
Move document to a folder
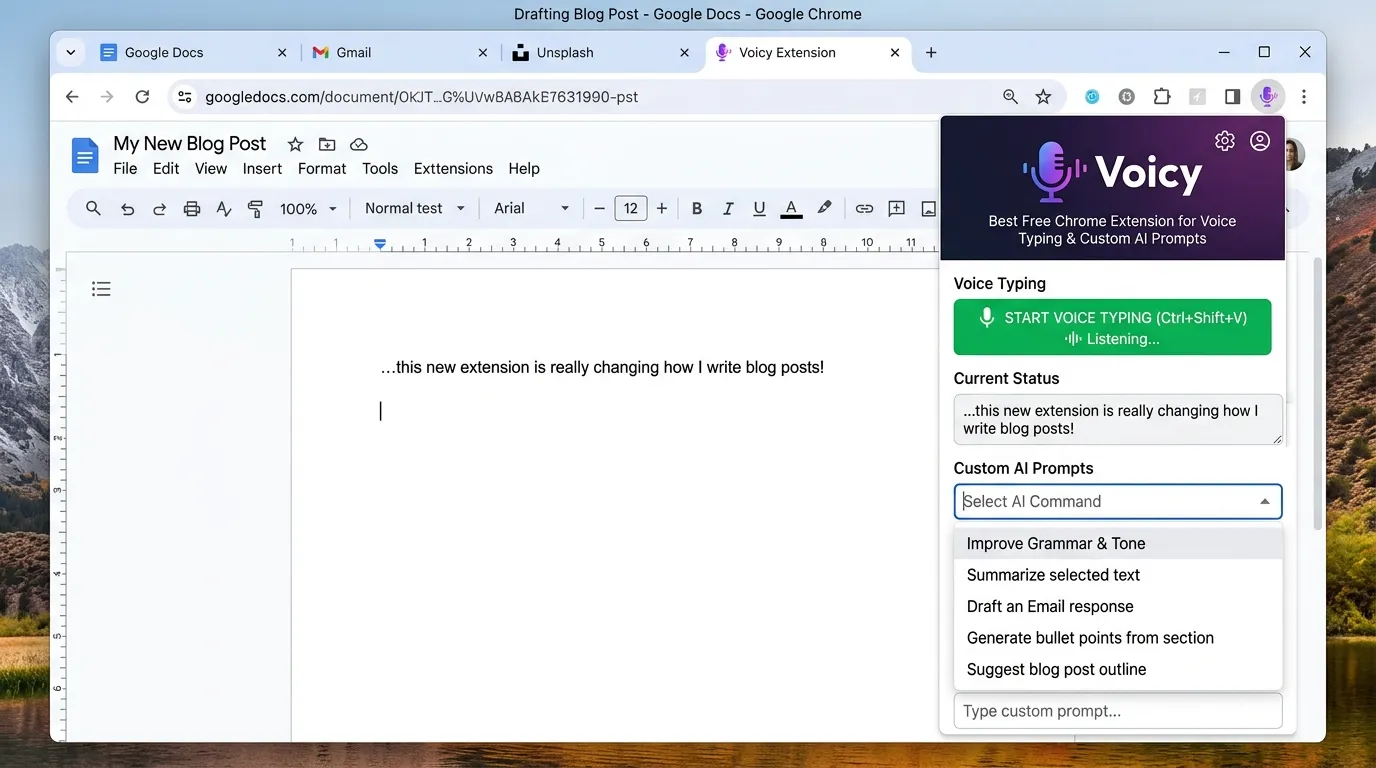click(327, 144)
